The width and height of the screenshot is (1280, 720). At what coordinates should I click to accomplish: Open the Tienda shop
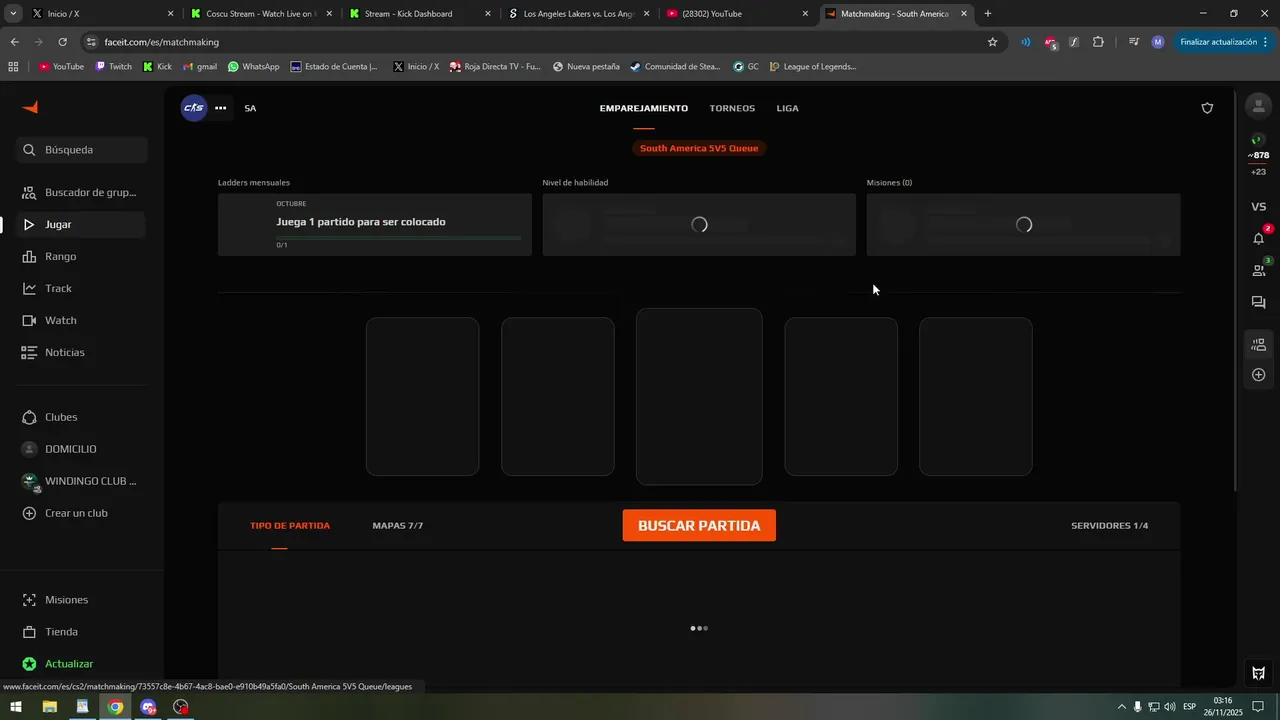(82, 632)
